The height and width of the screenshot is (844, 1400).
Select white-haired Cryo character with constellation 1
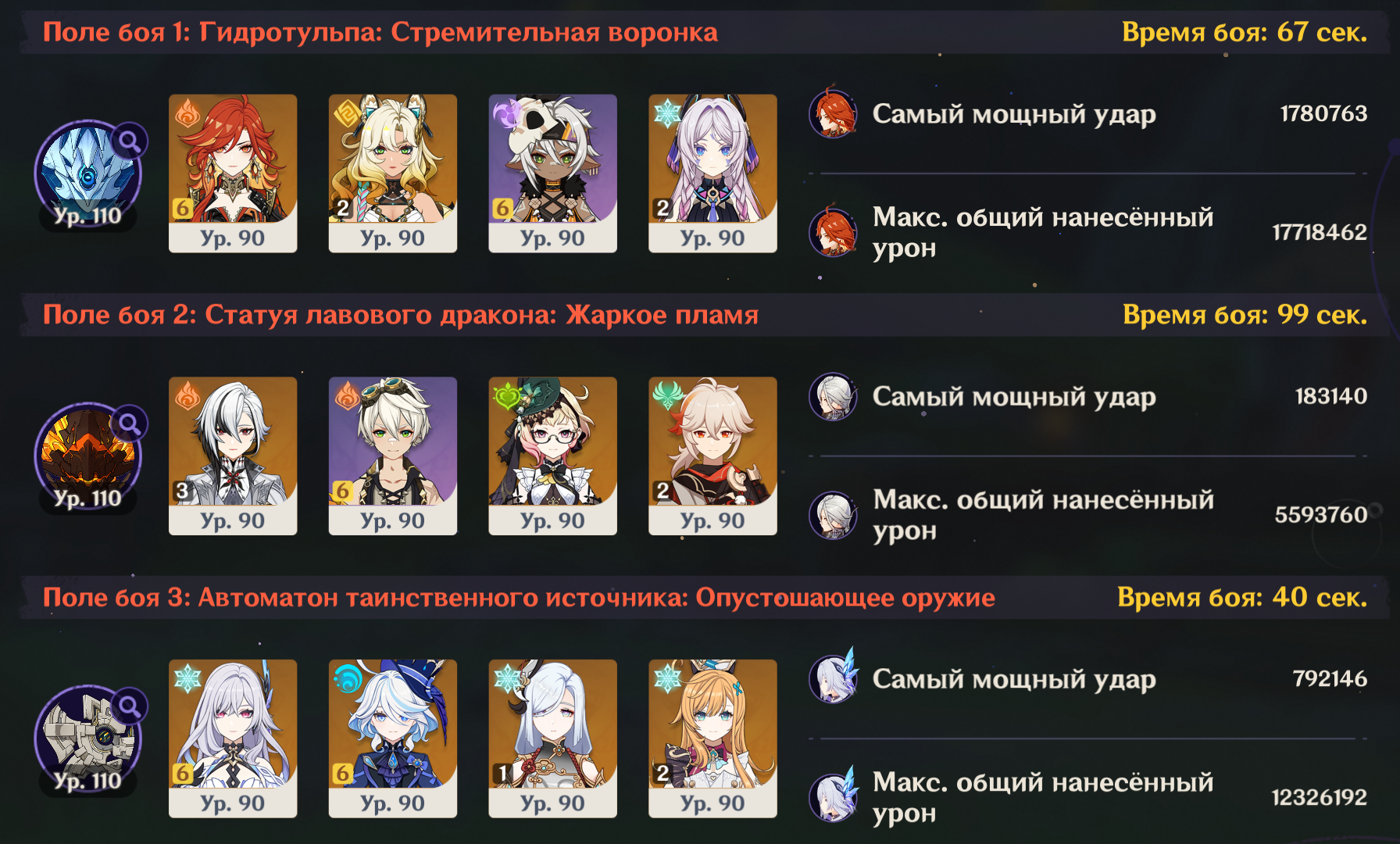click(553, 738)
